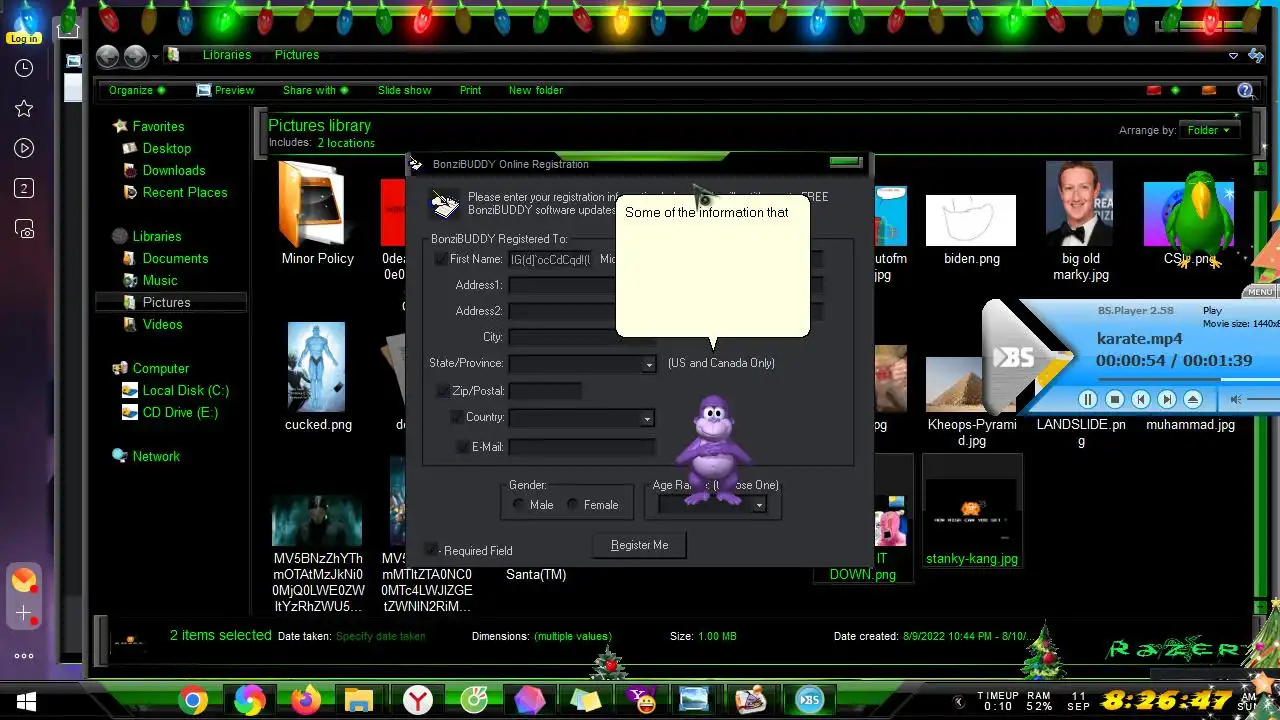Open Yahoo Messenger from taskbar
The image size is (1280, 720).
tap(641, 700)
